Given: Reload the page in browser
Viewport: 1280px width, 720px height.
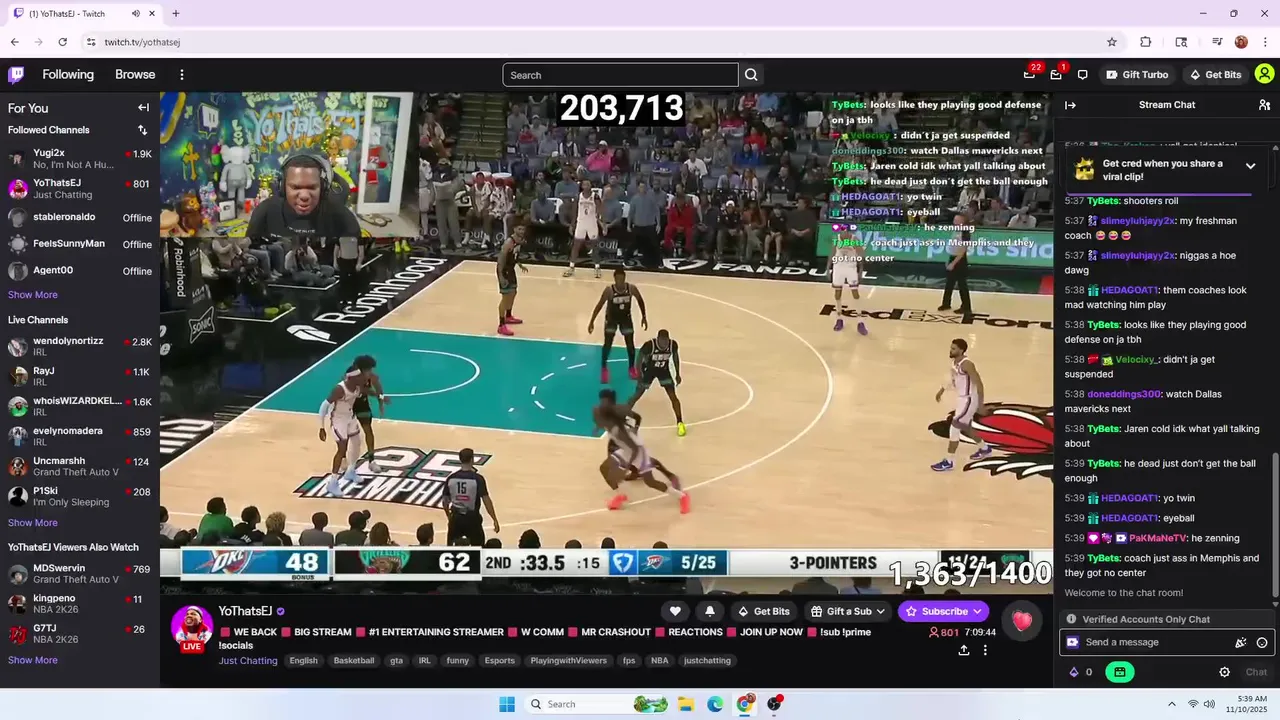Looking at the screenshot, I should (63, 42).
